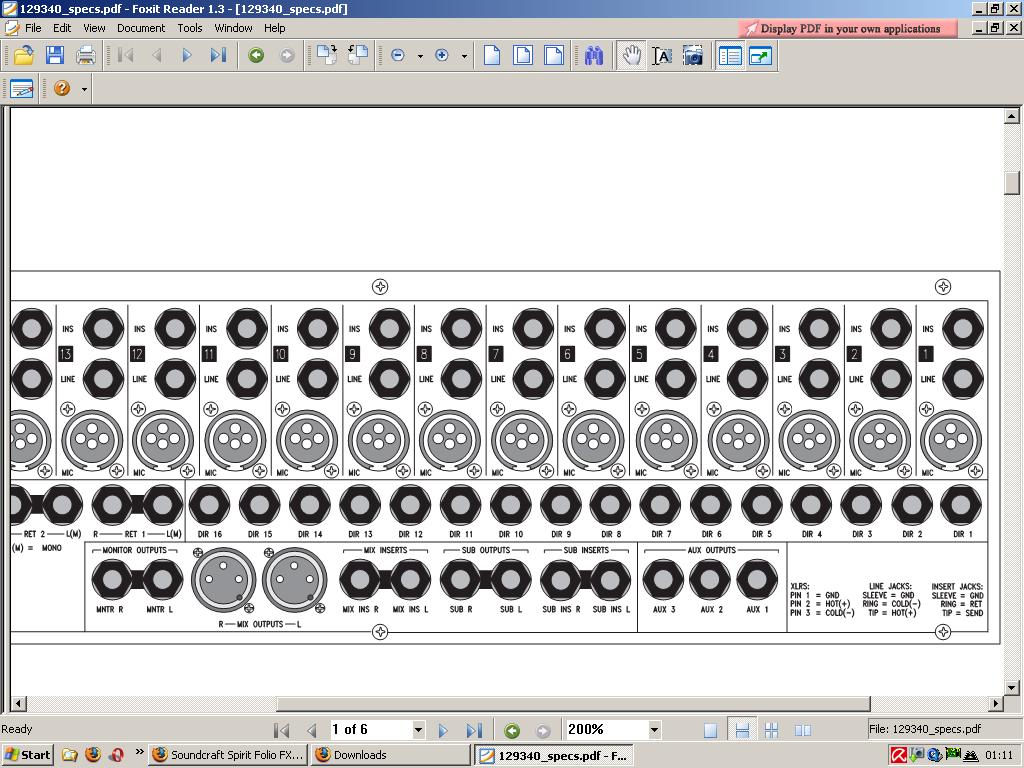Expand the Help button dropdown arrow
1024x768 pixels.
(84, 89)
